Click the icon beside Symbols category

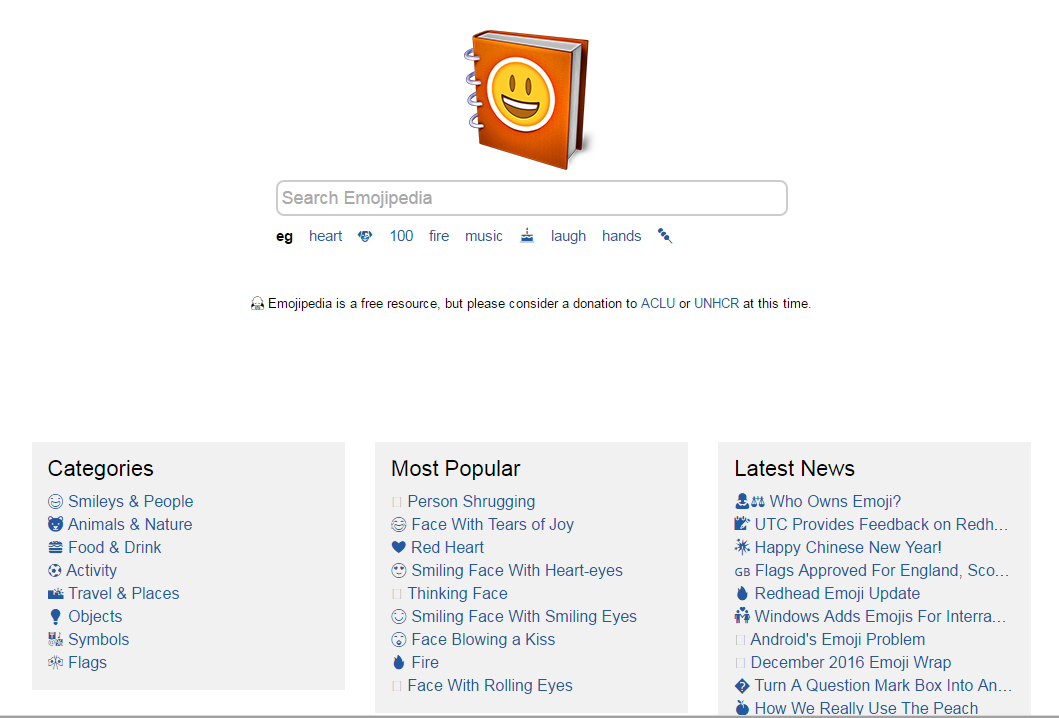[x=55, y=640]
